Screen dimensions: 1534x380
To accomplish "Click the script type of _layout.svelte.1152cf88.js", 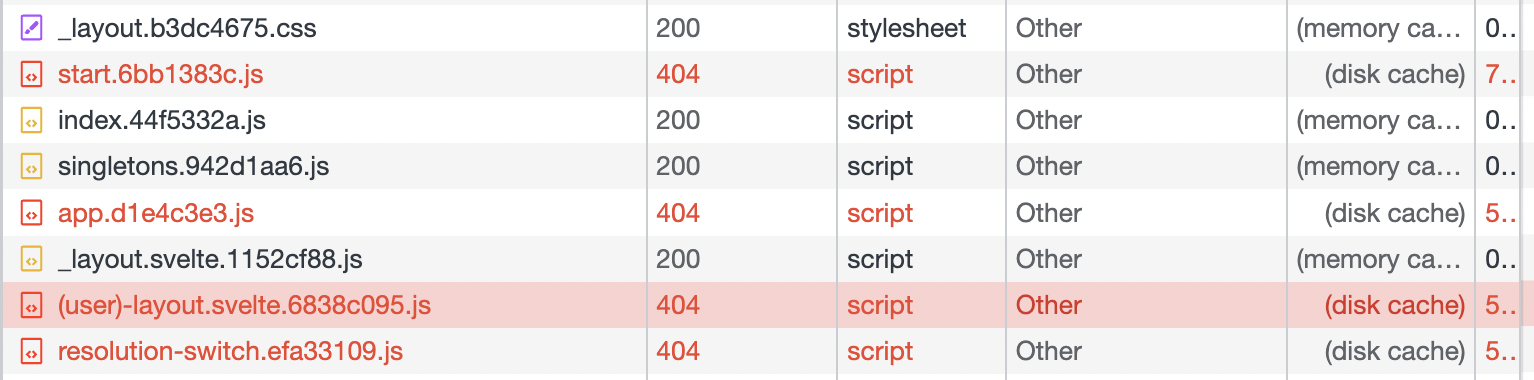I will click(880, 260).
